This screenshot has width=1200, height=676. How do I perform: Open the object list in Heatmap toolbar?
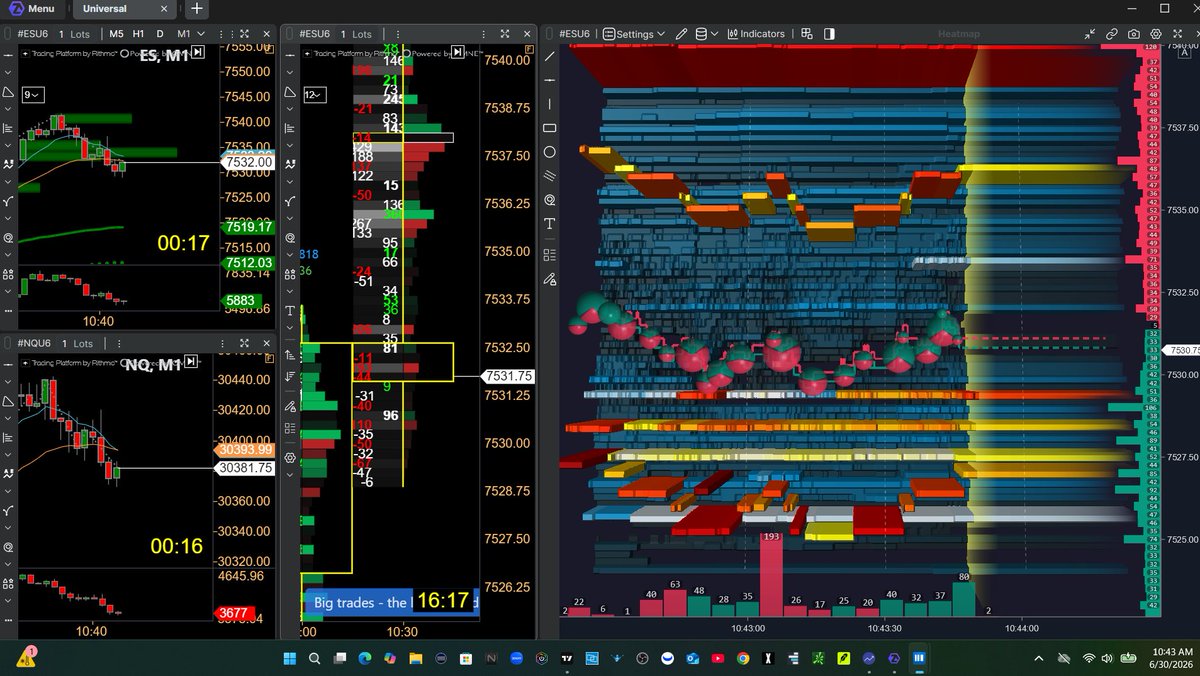549,254
